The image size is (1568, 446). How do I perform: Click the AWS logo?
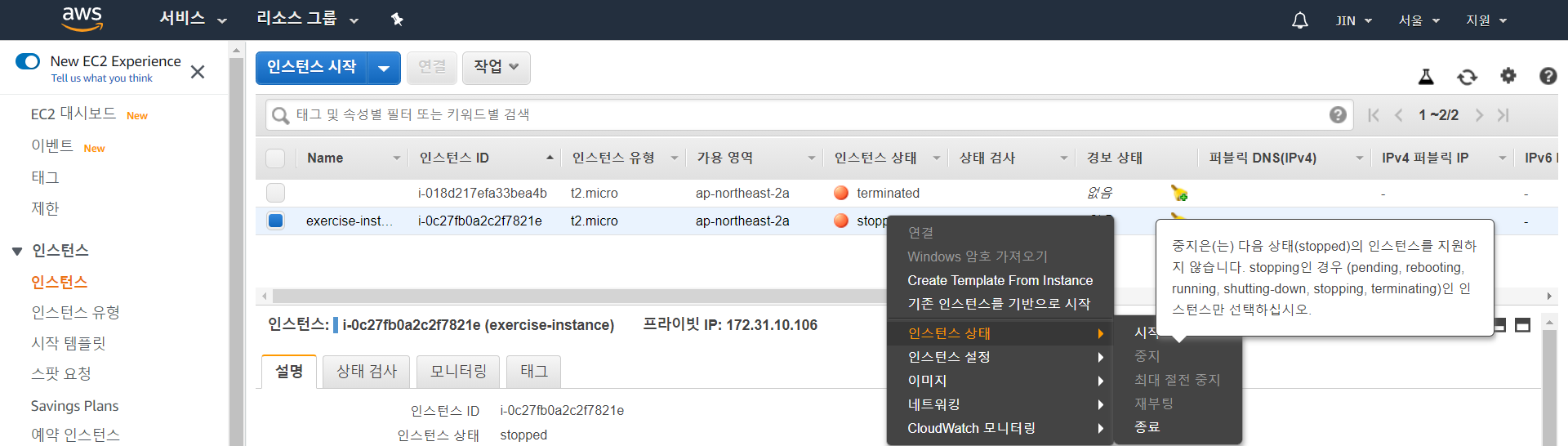tap(82, 19)
